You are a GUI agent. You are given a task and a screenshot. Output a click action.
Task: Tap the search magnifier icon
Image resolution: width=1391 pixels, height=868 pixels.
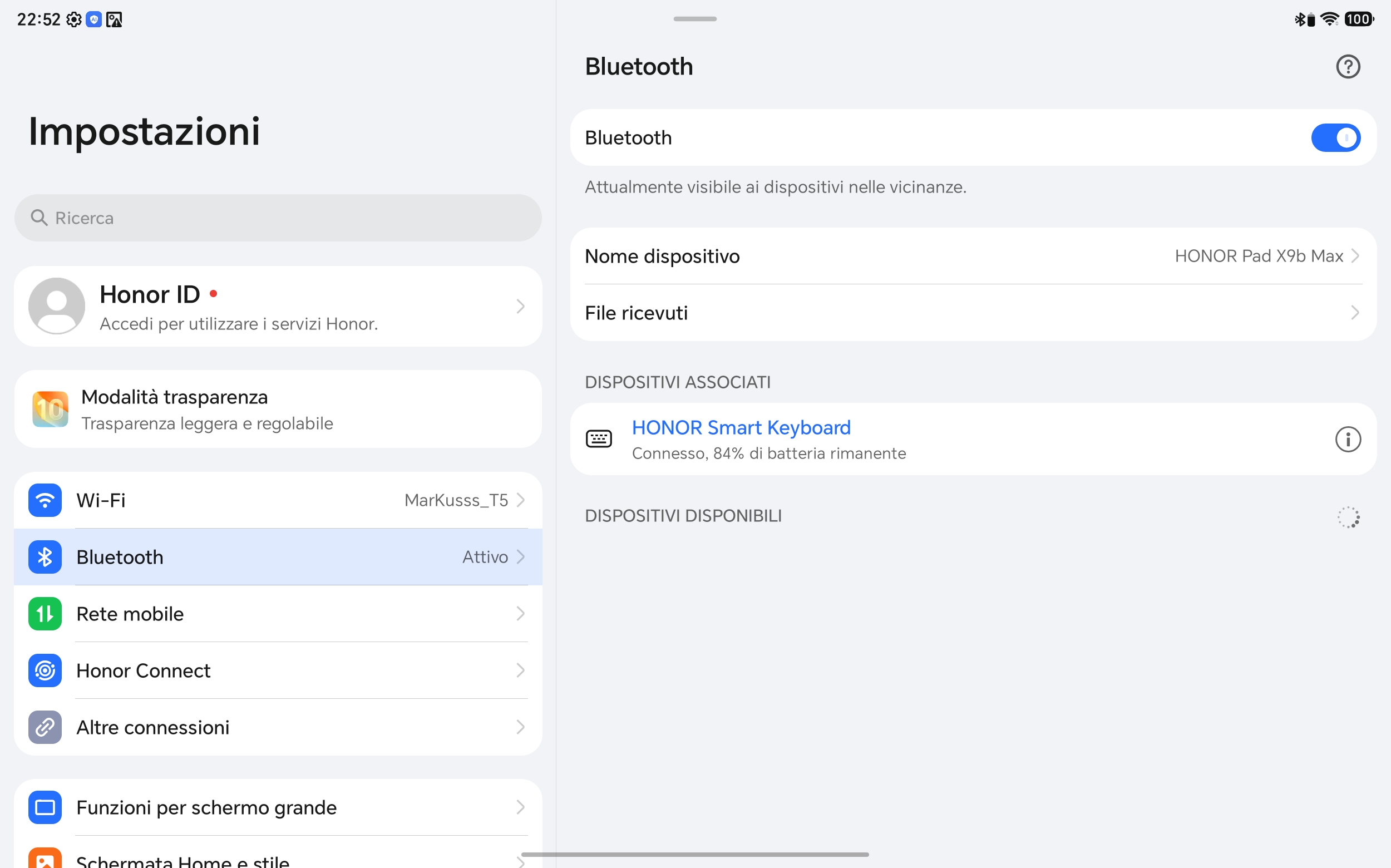click(39, 218)
